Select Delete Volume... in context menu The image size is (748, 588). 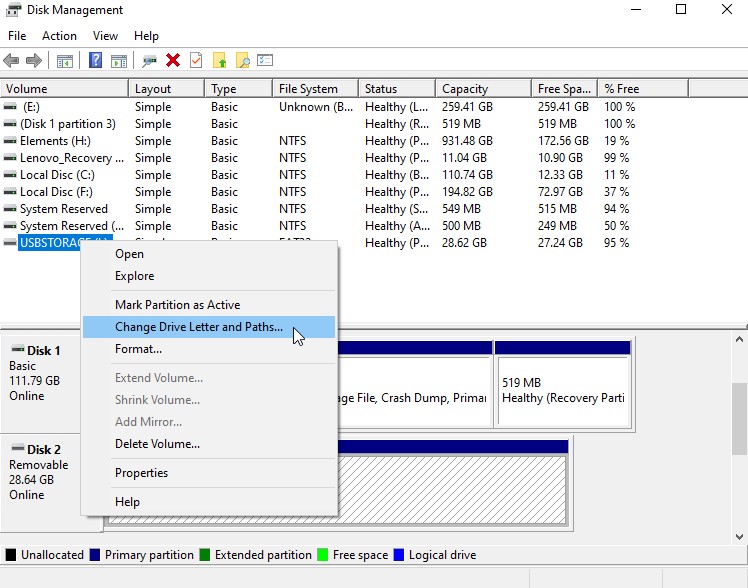[x=157, y=444]
